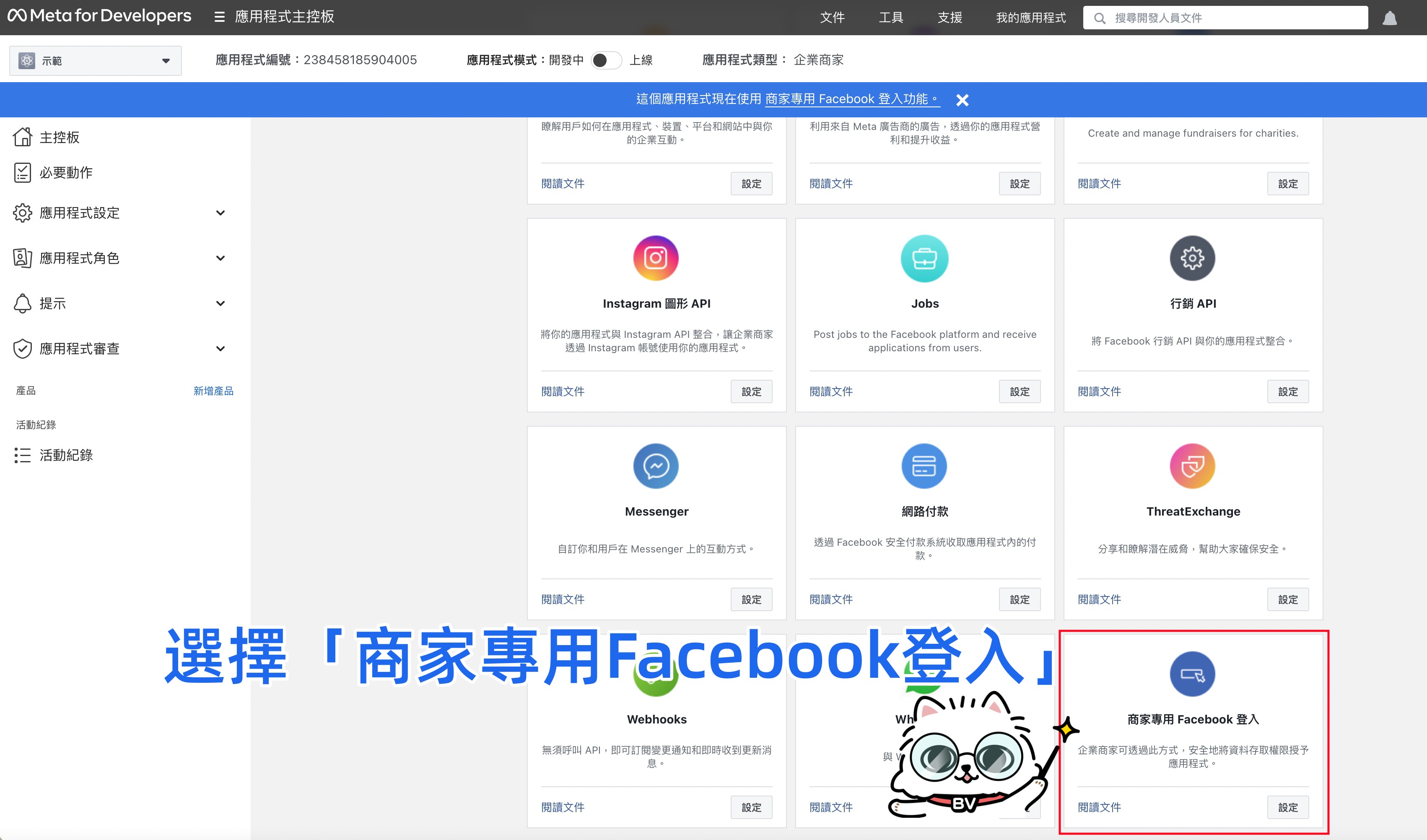Click 設定 for 網路付款
Image resolution: width=1427 pixels, height=840 pixels.
1020,599
